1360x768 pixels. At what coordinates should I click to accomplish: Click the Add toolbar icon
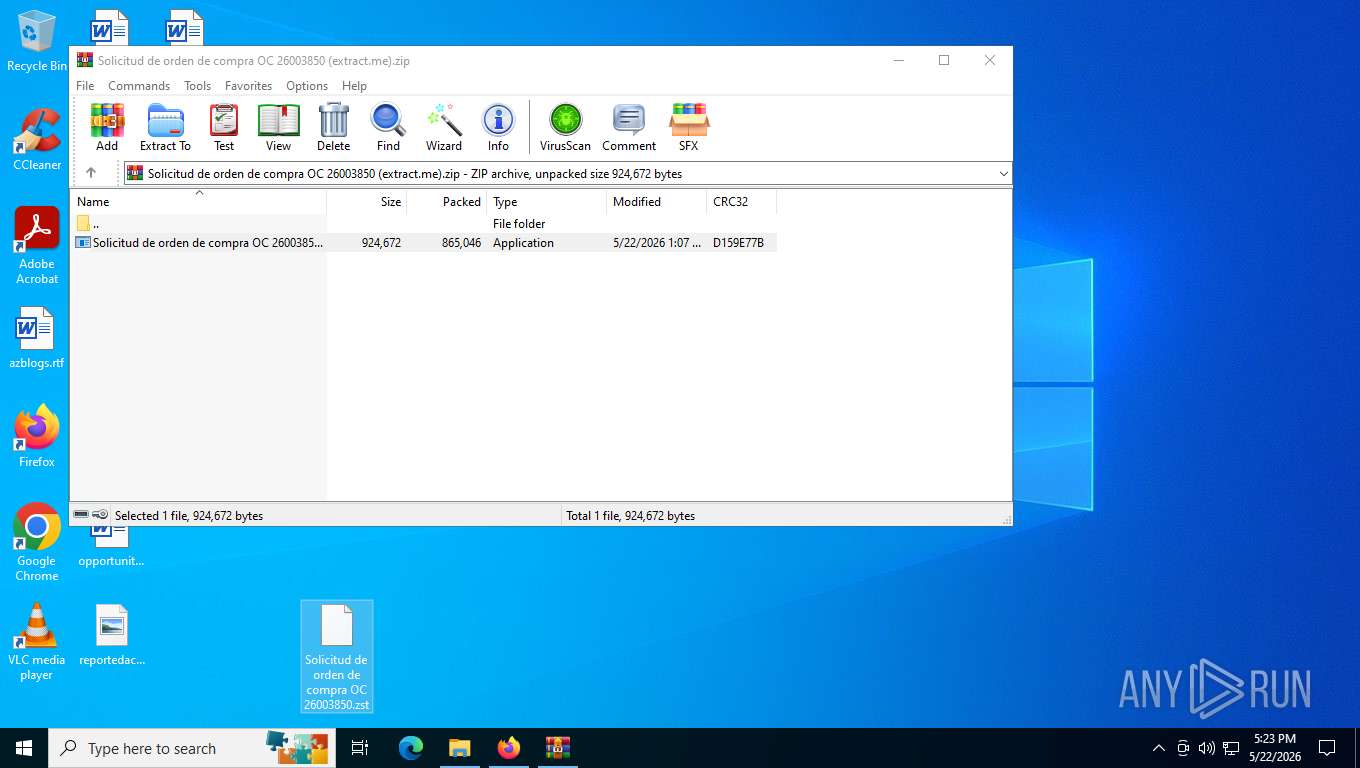[107, 127]
